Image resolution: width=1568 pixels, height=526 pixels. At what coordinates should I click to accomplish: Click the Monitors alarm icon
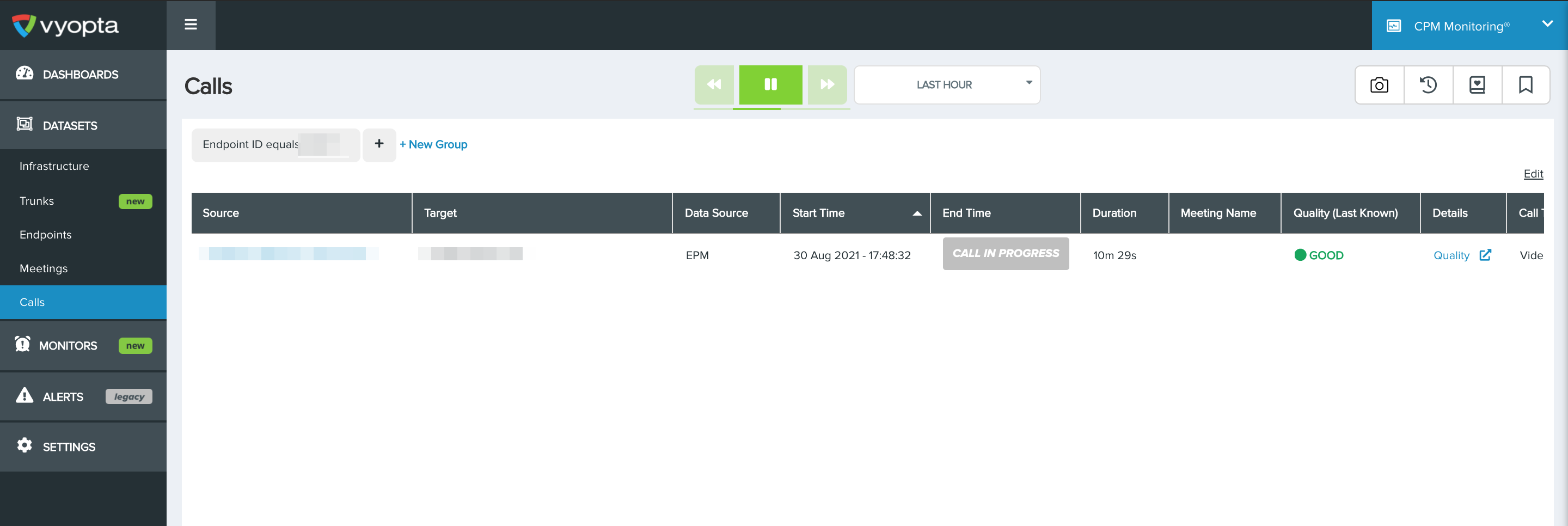22,344
